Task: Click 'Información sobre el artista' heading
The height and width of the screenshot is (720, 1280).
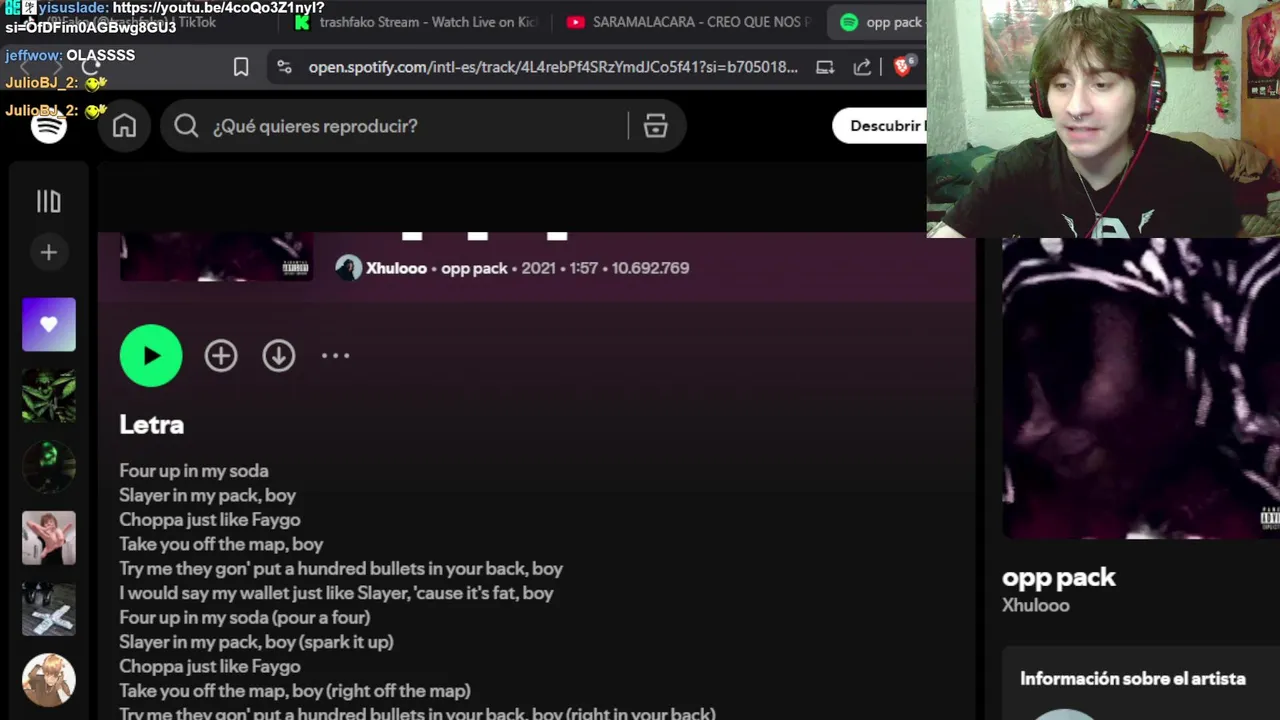Action: [1132, 678]
